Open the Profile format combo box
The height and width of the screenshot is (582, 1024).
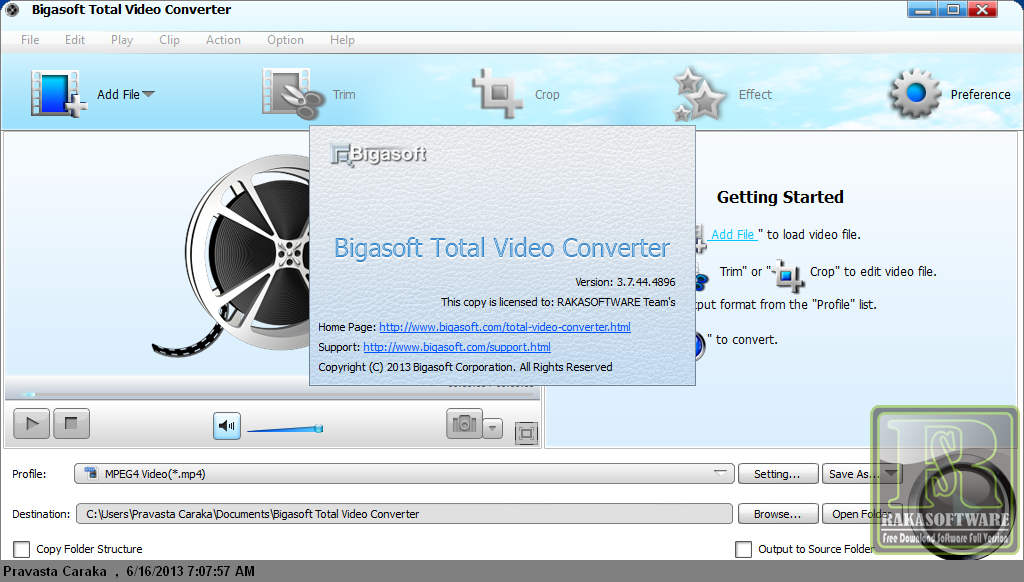[x=404, y=474]
